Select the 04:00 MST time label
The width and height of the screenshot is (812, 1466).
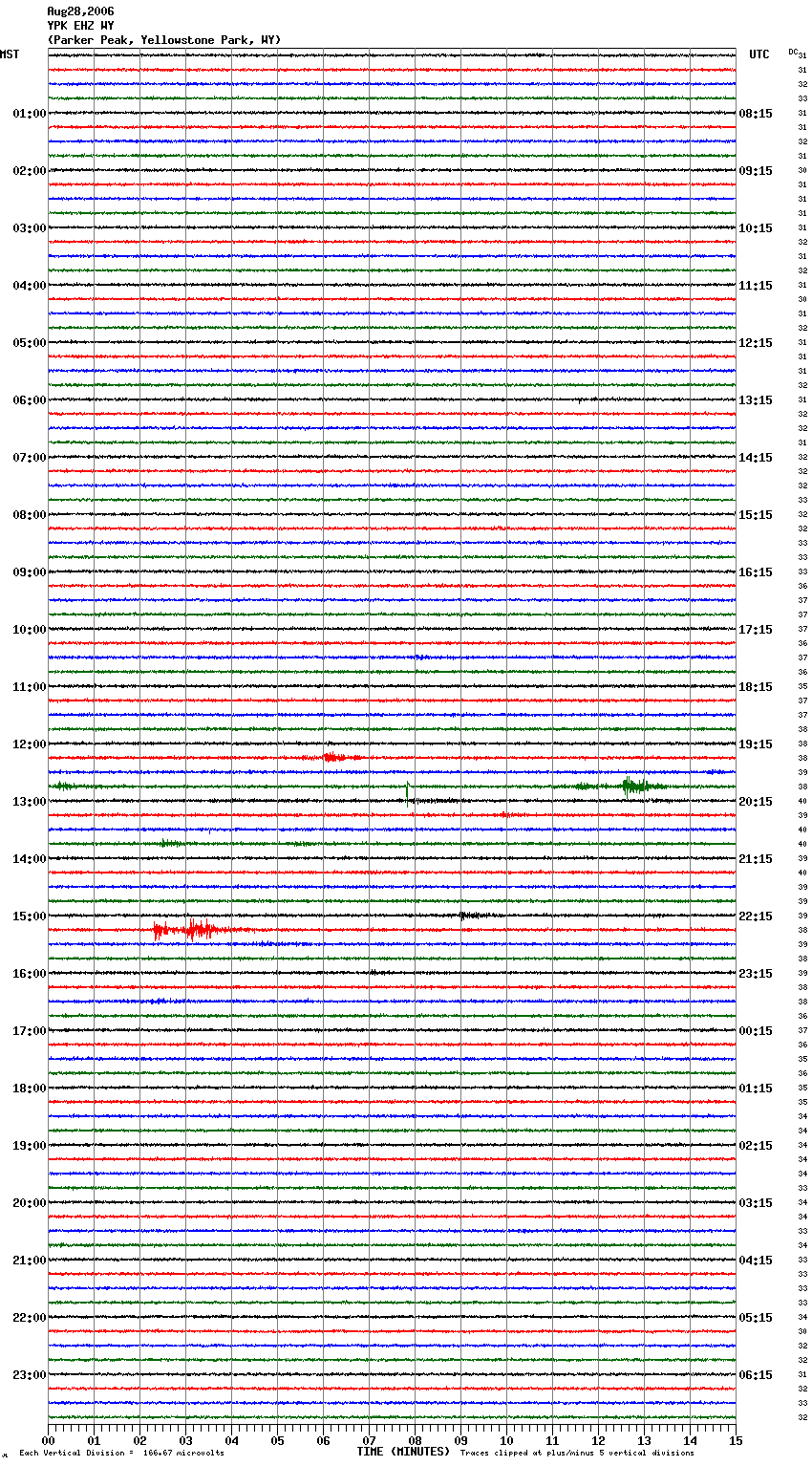(30, 286)
